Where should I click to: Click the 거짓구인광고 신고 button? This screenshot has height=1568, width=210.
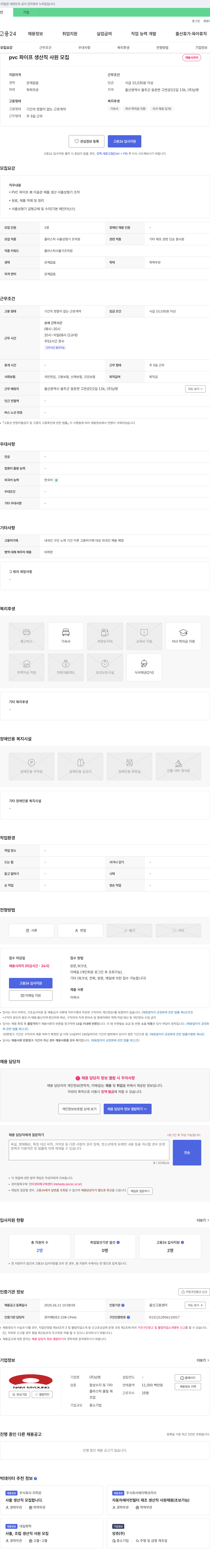click(x=194, y=1292)
